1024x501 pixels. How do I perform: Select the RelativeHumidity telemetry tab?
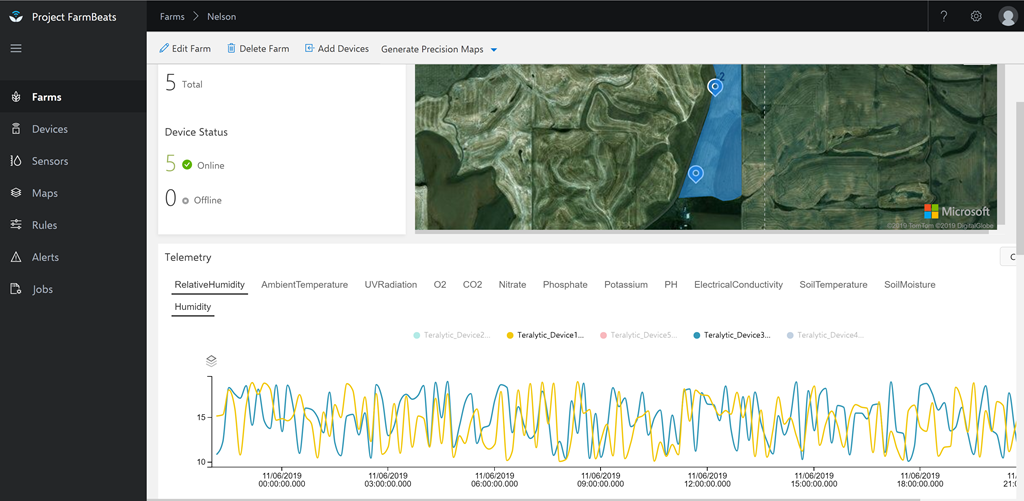click(x=210, y=285)
